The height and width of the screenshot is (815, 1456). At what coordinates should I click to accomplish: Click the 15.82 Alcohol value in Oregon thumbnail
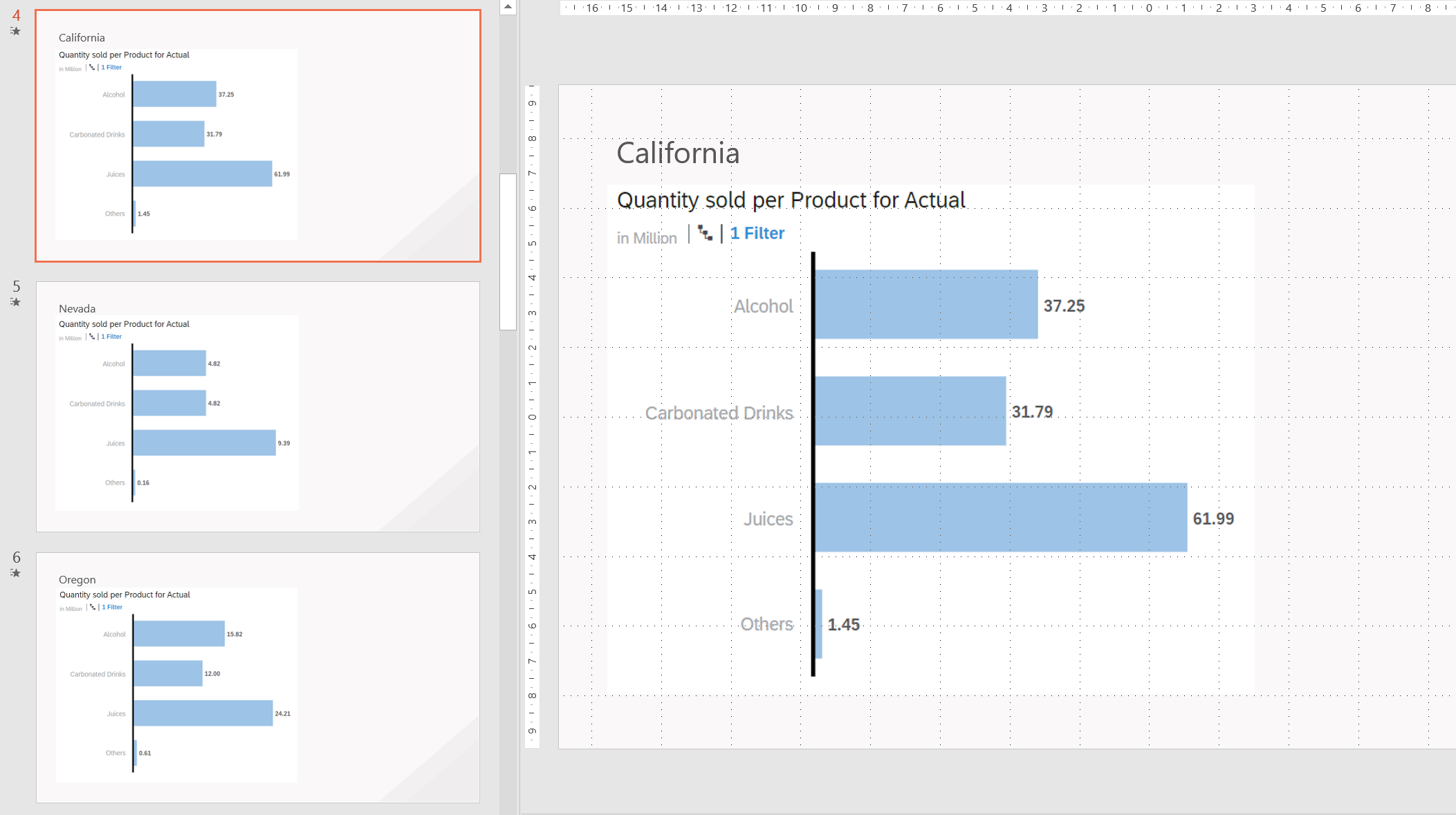click(x=234, y=634)
